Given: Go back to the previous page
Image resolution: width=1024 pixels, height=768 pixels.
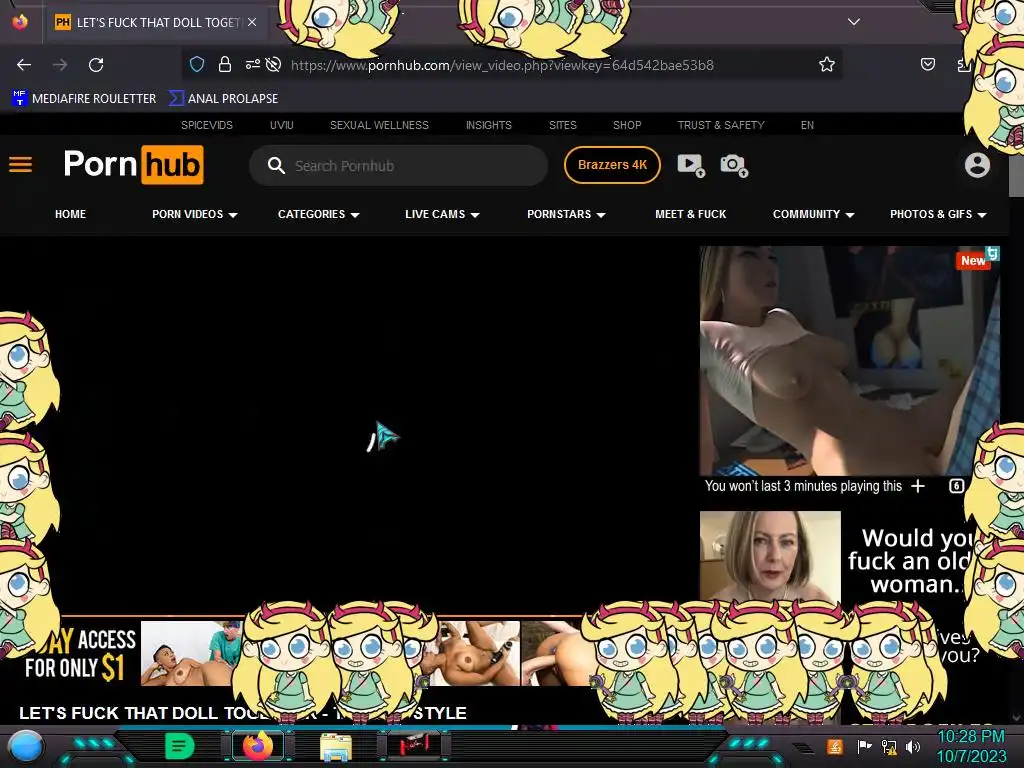Looking at the screenshot, I should [x=24, y=65].
